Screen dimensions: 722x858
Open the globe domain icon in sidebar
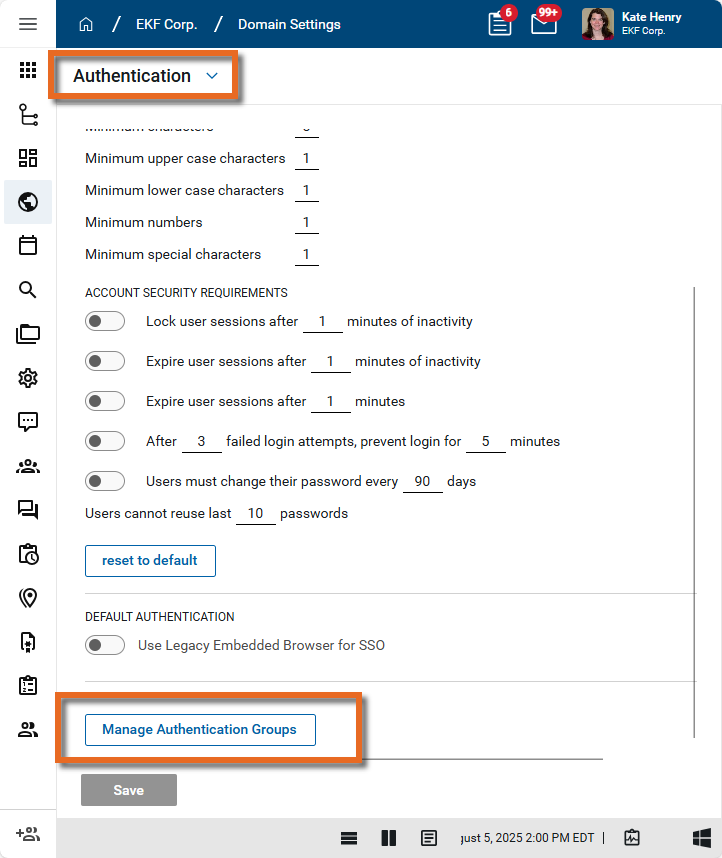28,202
